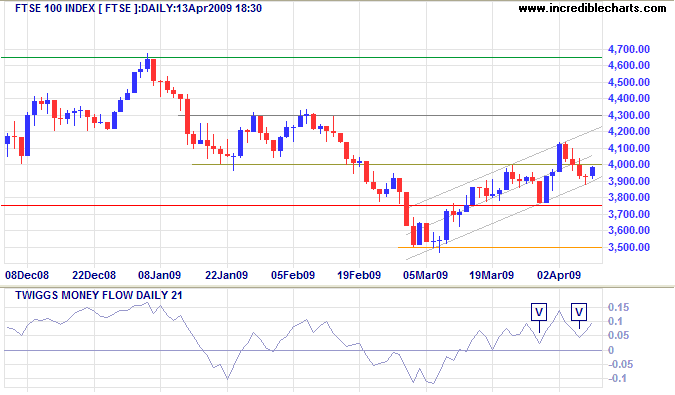Open the www.incrediblecharts.com link
Image resolution: width=675 pixels, height=395 pixels.
tap(592, 8)
